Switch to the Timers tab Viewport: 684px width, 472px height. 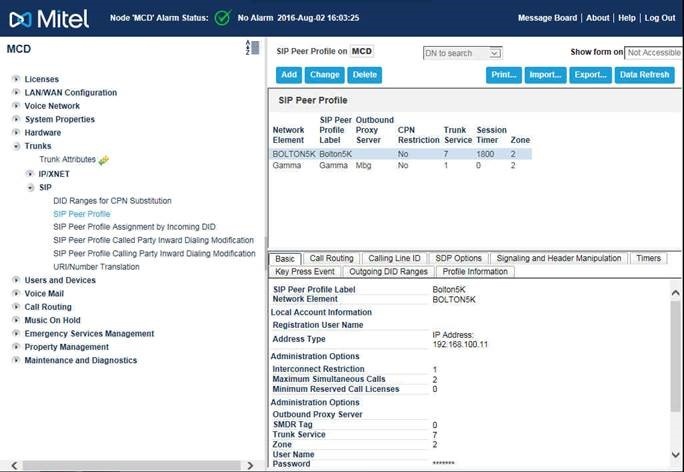[x=649, y=258]
